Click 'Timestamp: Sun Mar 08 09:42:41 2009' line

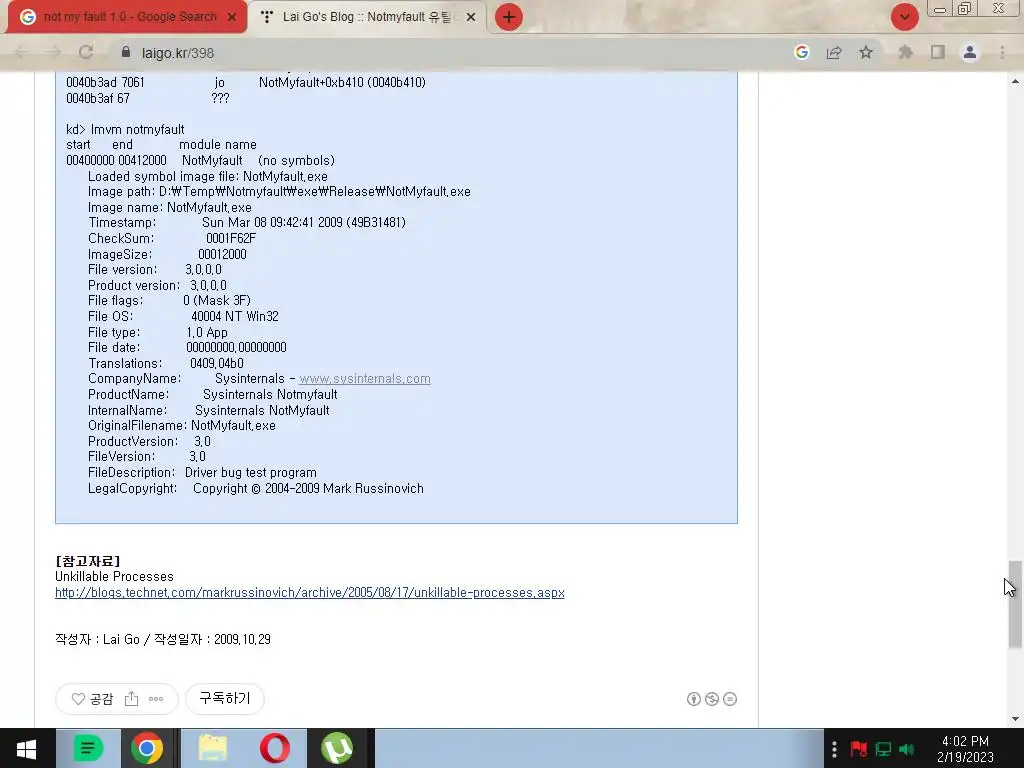247,223
